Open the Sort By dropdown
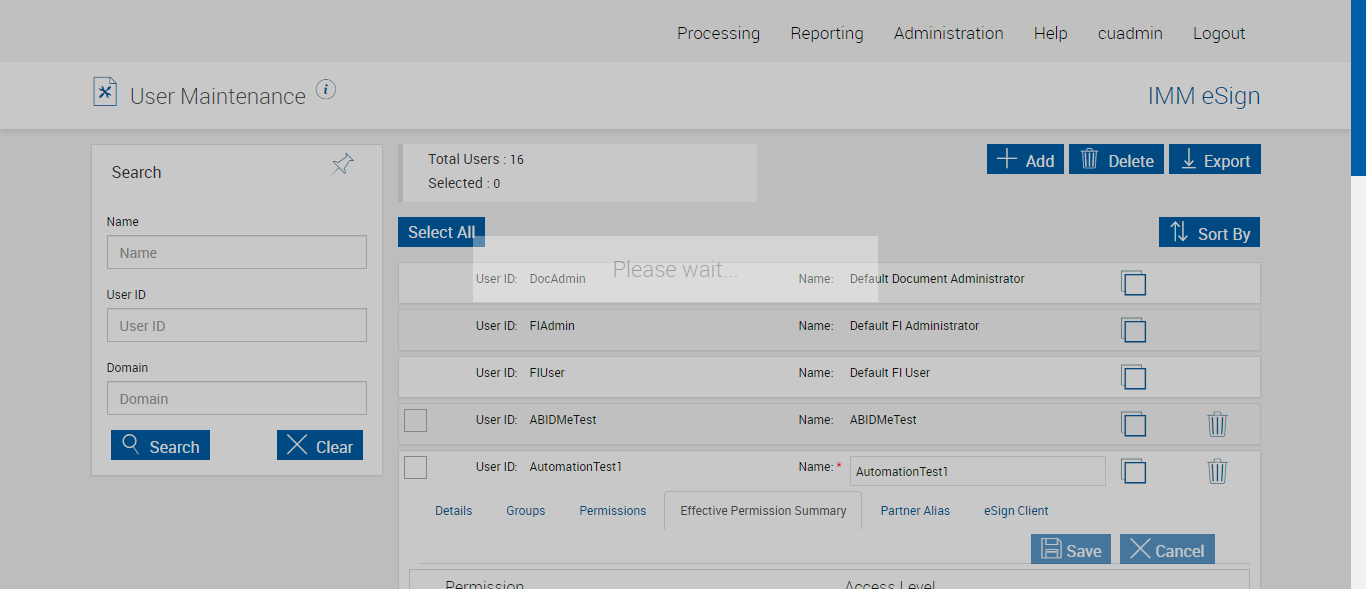 coord(1209,233)
